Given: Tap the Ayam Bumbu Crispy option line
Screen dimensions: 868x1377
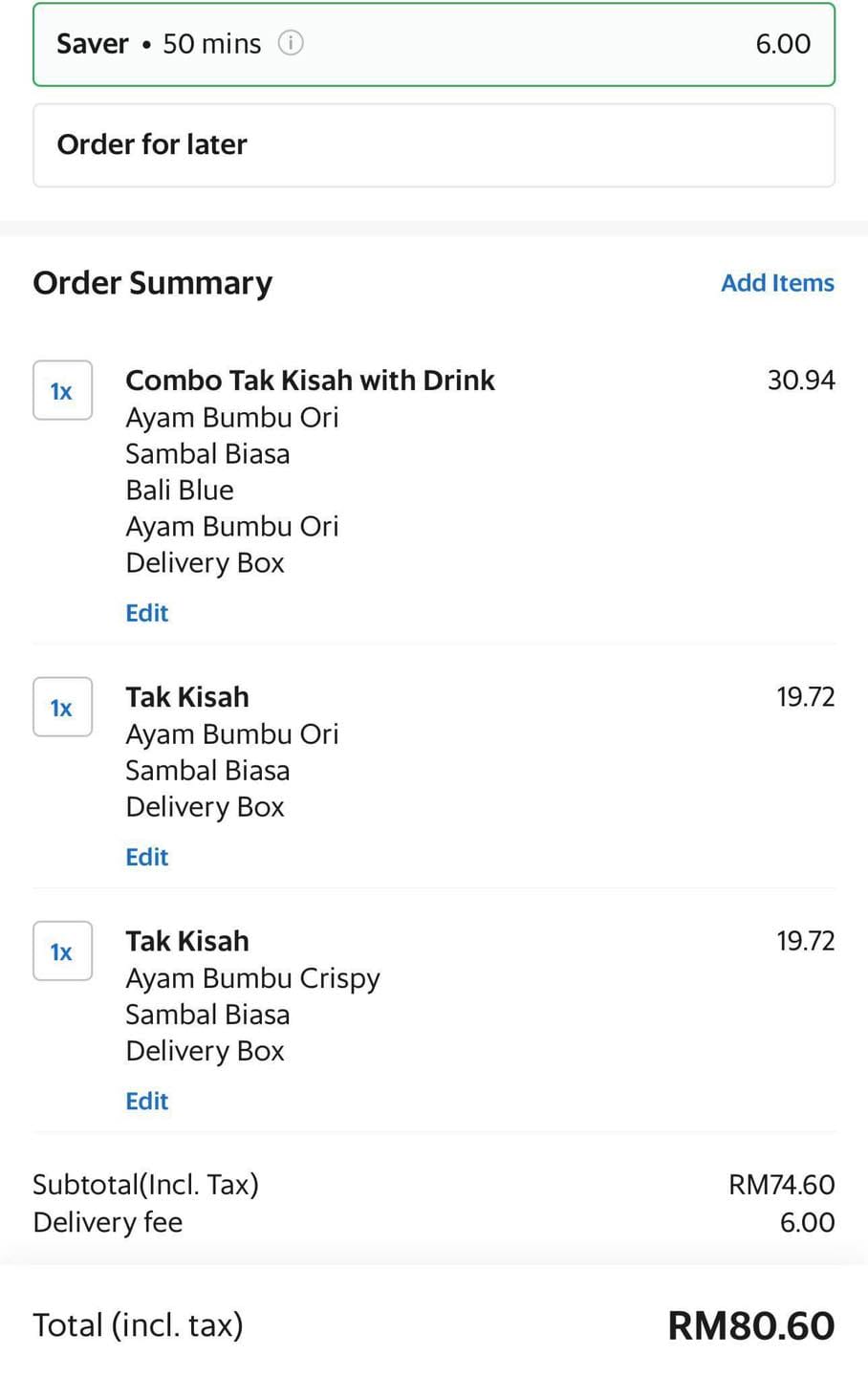Looking at the screenshot, I should tap(252, 979).
